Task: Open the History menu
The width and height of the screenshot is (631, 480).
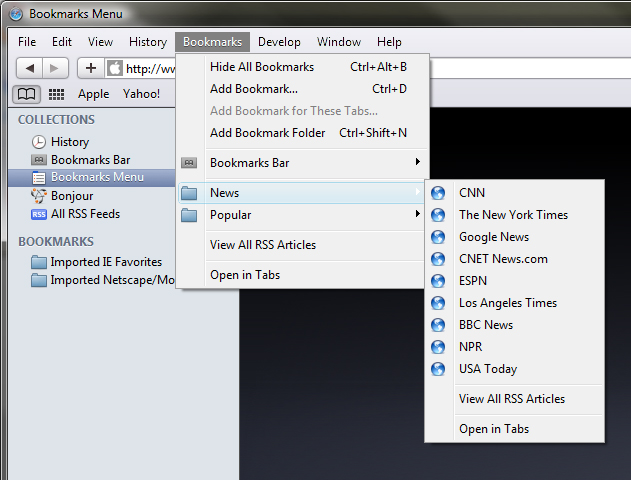Action: (x=148, y=42)
